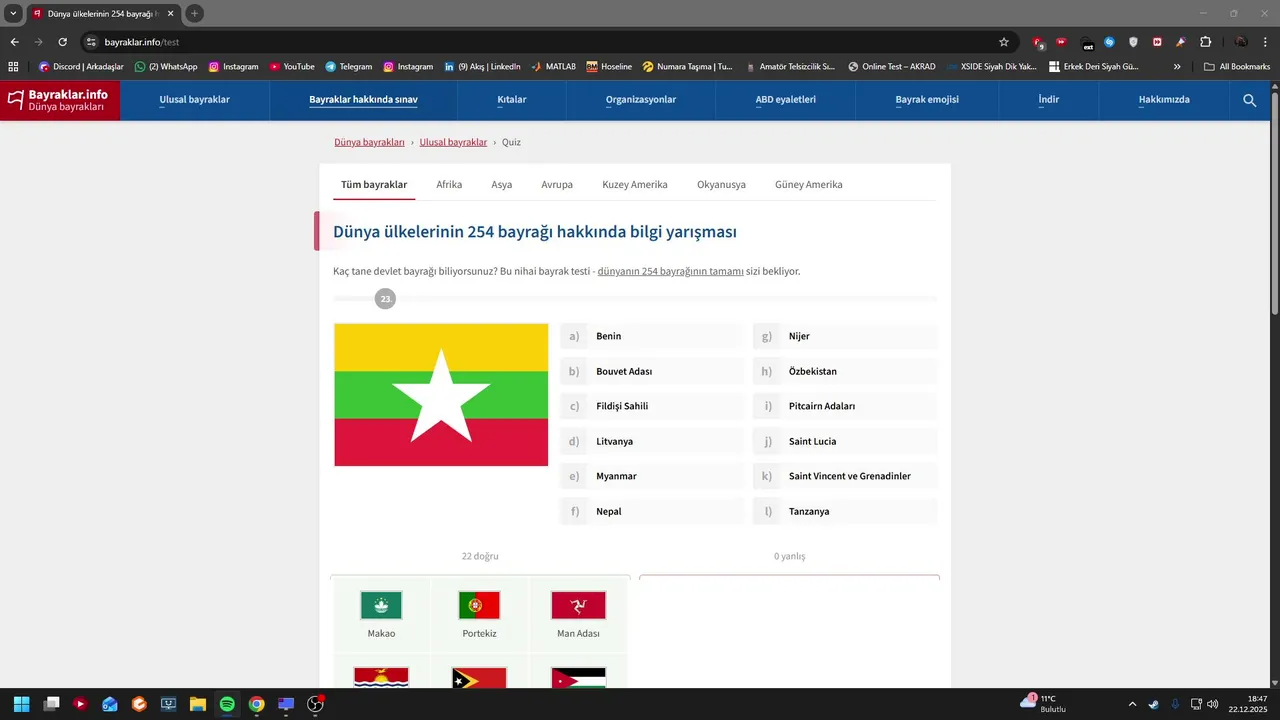Open All Bookmarks folder
The width and height of the screenshot is (1280, 720).
1237,66
